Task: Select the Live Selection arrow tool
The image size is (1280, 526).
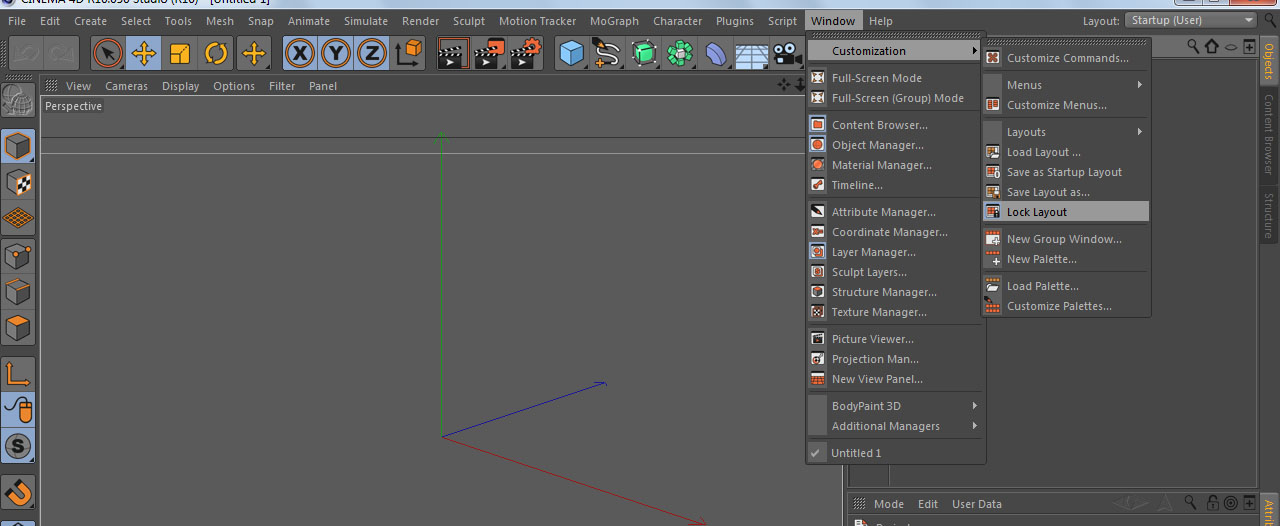Action: click(108, 53)
